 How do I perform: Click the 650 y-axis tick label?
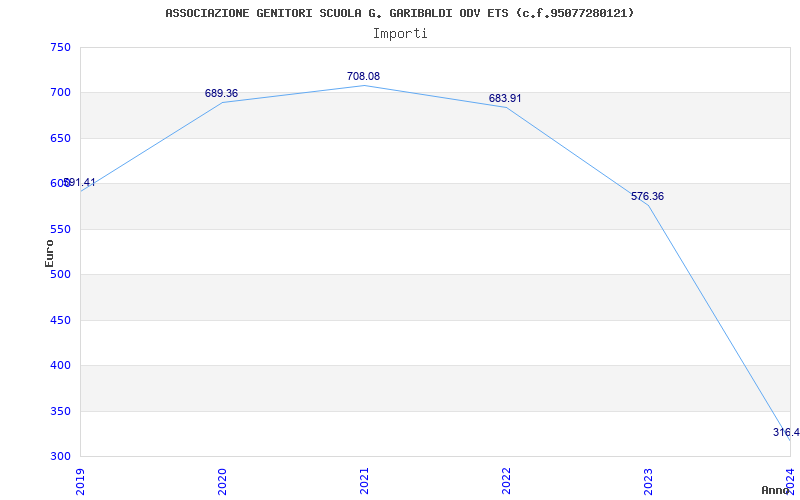[60, 139]
